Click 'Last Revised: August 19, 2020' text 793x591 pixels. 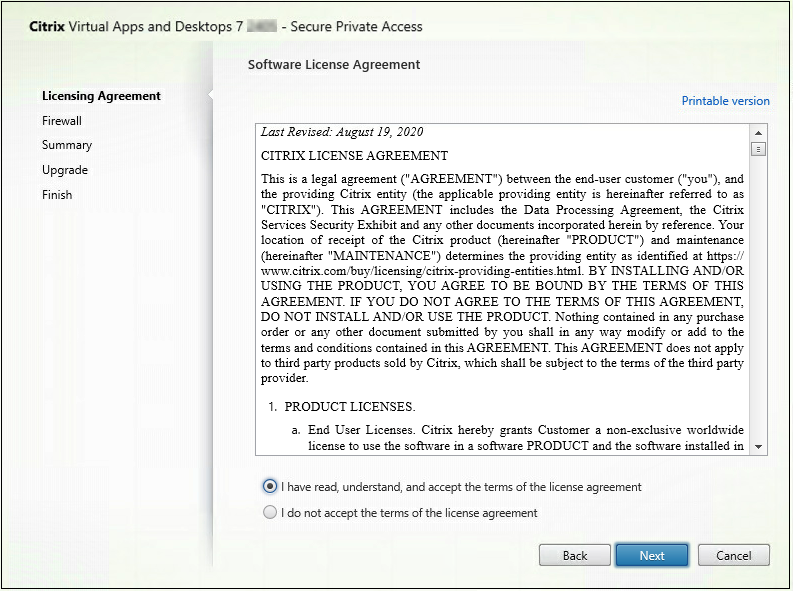342,132
